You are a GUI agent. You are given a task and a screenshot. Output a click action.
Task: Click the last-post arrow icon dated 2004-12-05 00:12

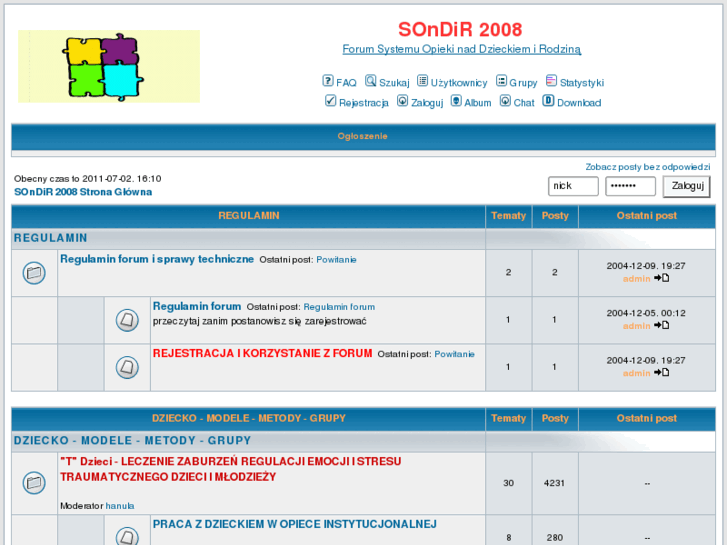point(662,325)
